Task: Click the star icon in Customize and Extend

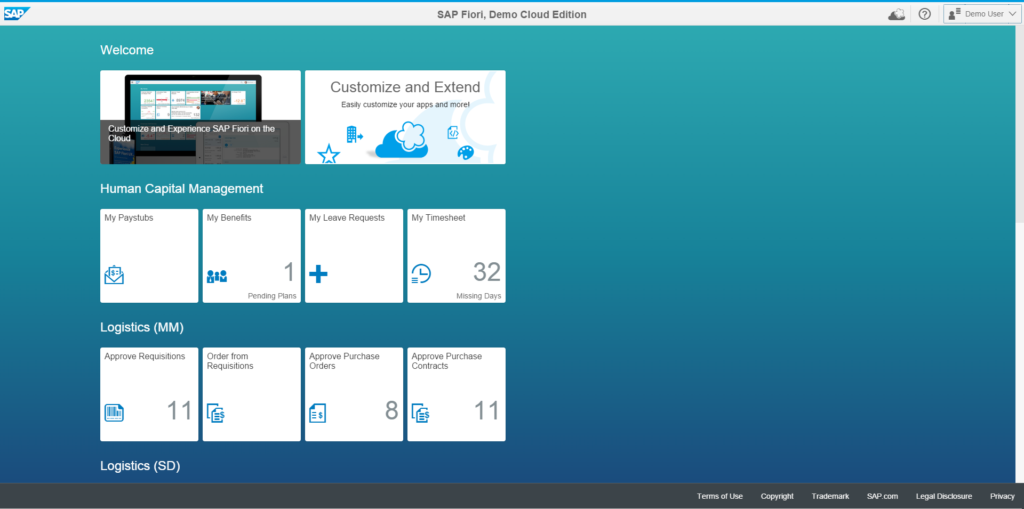Action: pos(328,155)
